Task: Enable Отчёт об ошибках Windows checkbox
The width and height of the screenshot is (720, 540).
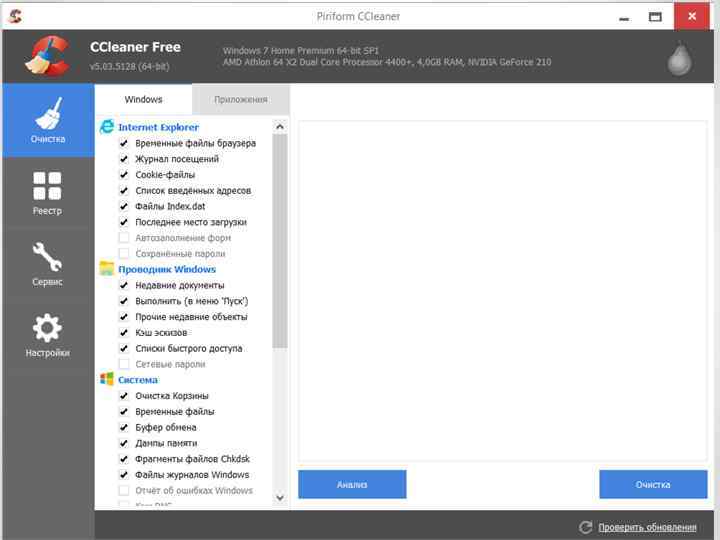Action: [x=124, y=490]
